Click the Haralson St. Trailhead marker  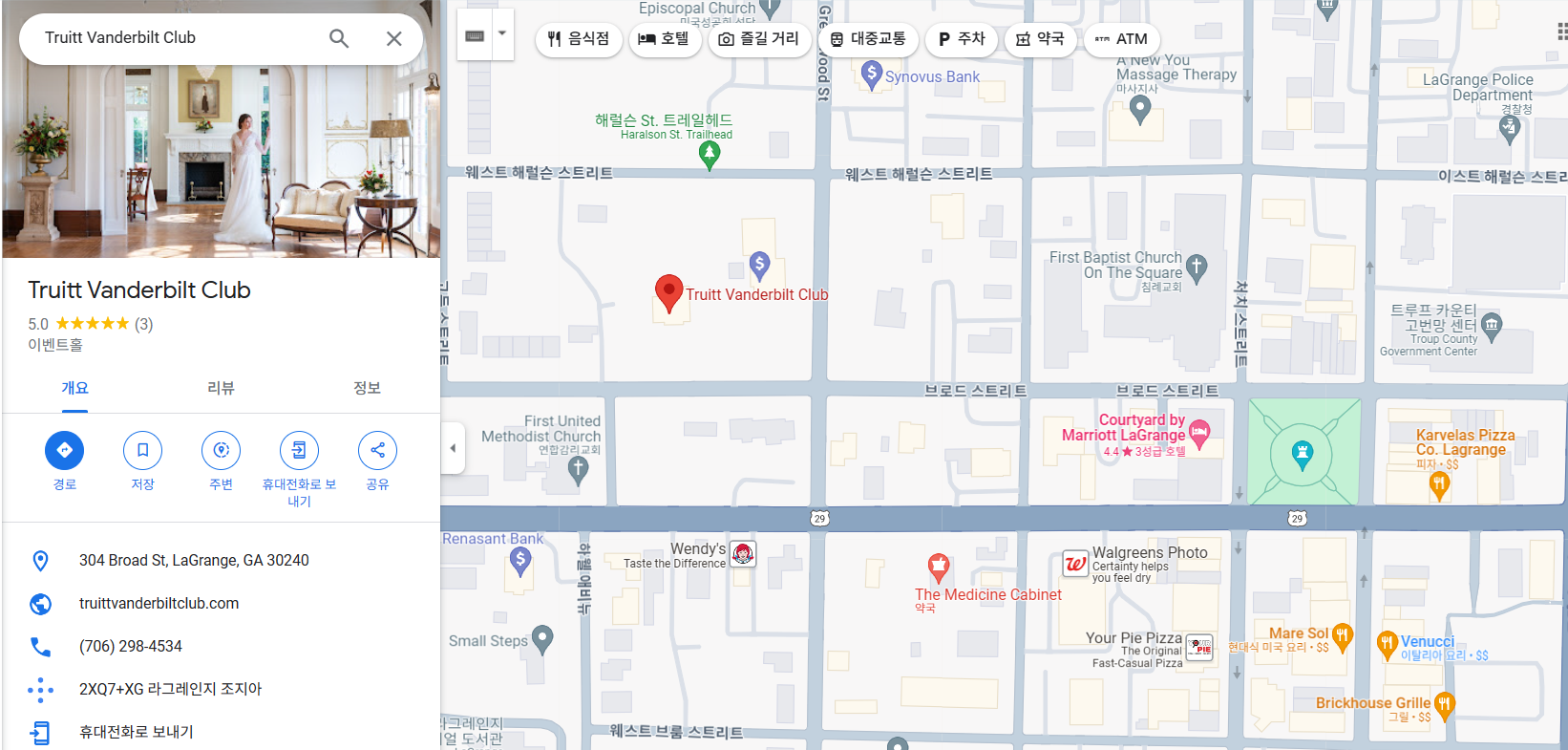(709, 156)
